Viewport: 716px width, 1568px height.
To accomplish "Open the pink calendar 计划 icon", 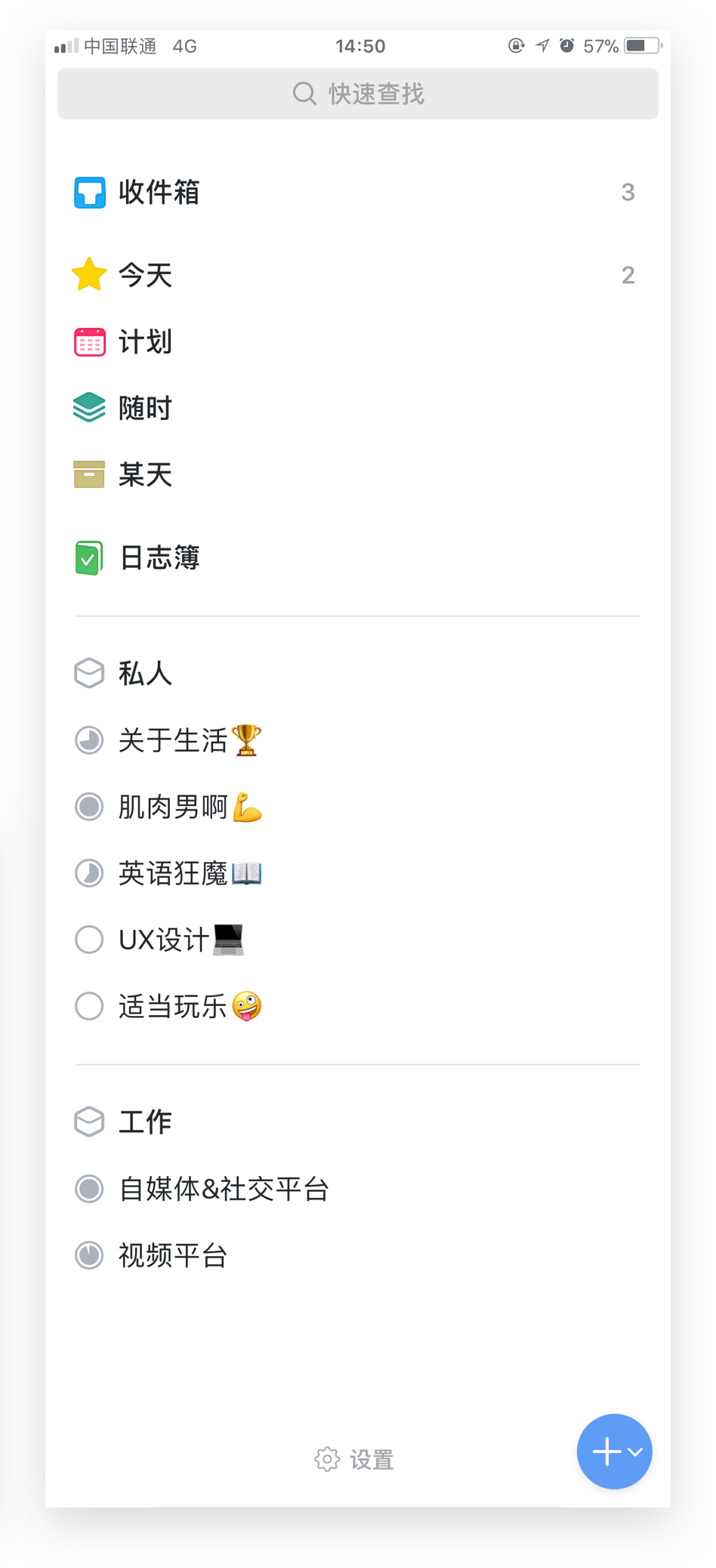I will (89, 342).
